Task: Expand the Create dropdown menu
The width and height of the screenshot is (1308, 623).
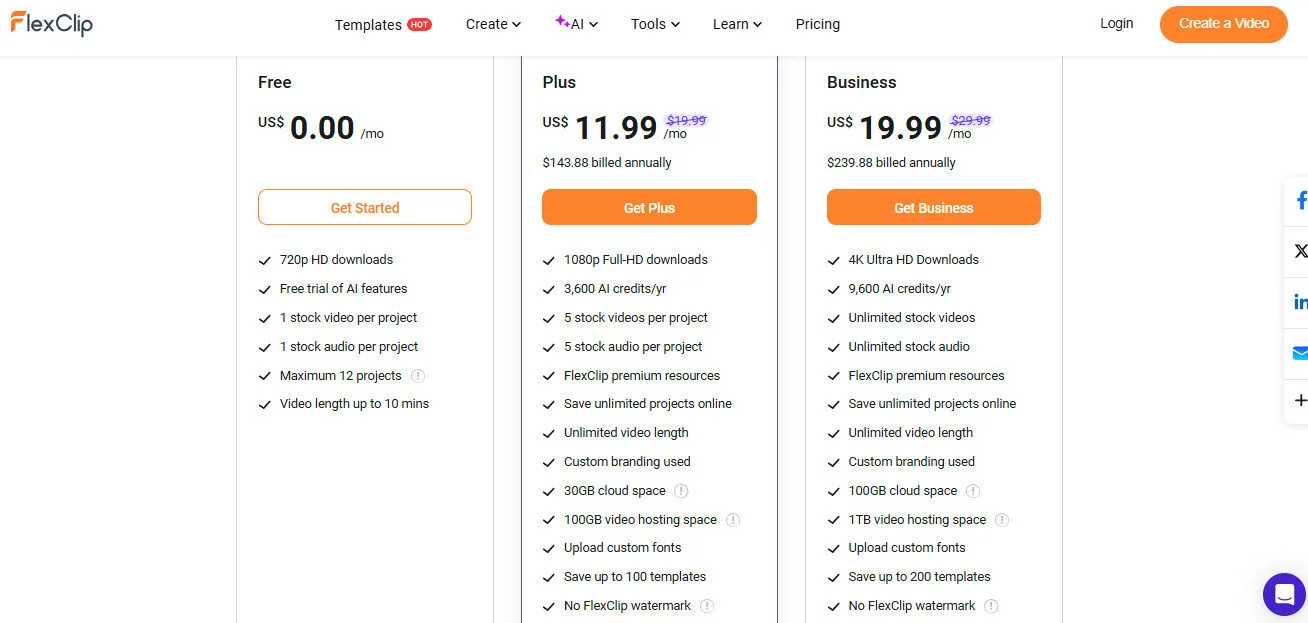Action: tap(493, 23)
